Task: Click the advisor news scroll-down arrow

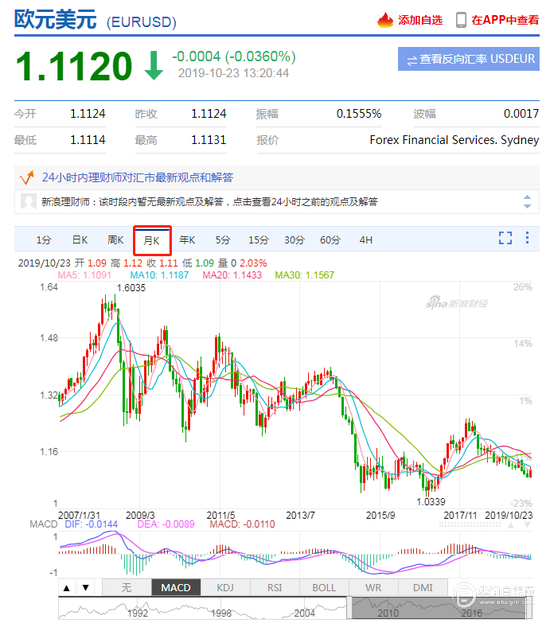Action: [527, 206]
